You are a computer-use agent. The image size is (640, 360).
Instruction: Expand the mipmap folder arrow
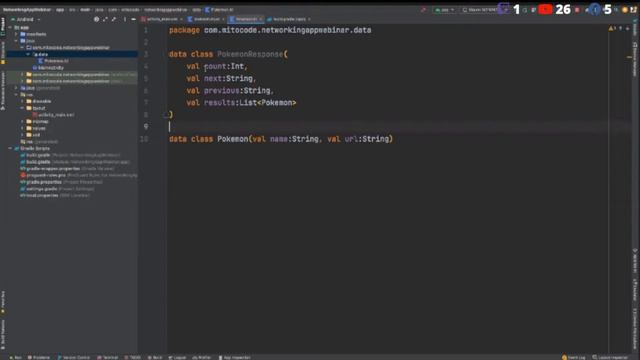[22, 121]
